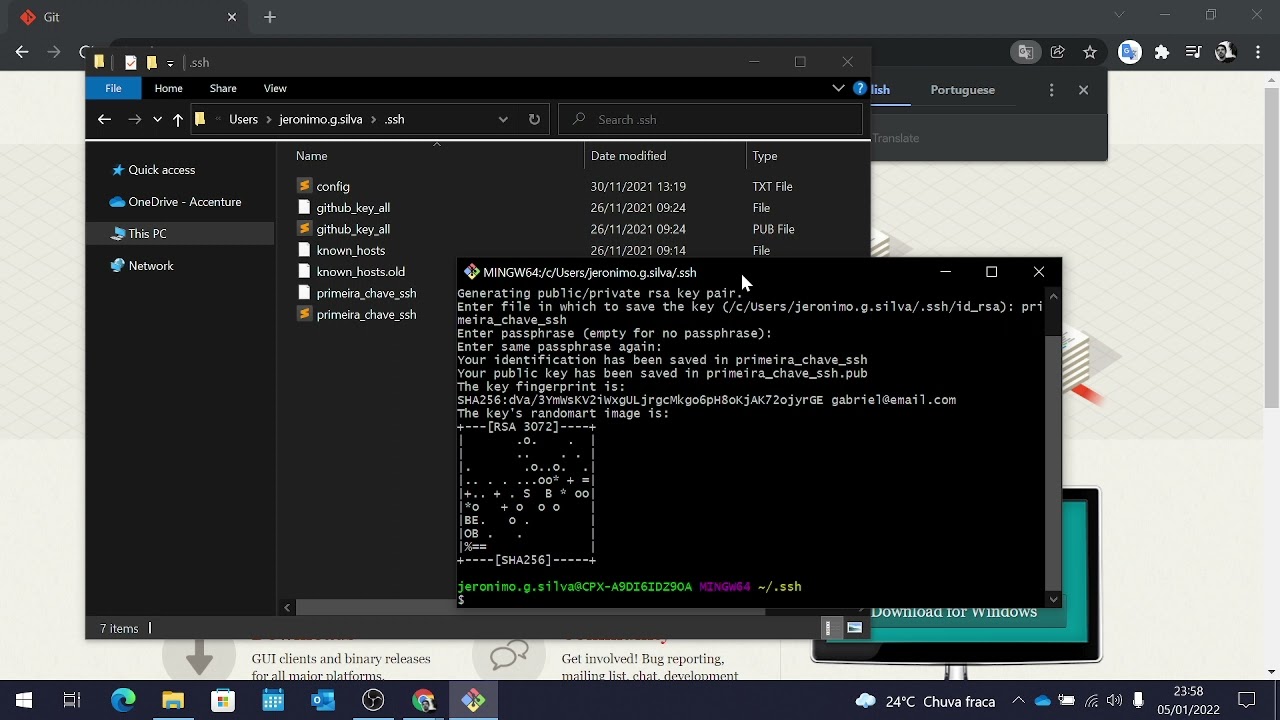Image resolution: width=1280 pixels, height=720 pixels.
Task: Open Google Translate extension icon
Action: tap(1130, 52)
